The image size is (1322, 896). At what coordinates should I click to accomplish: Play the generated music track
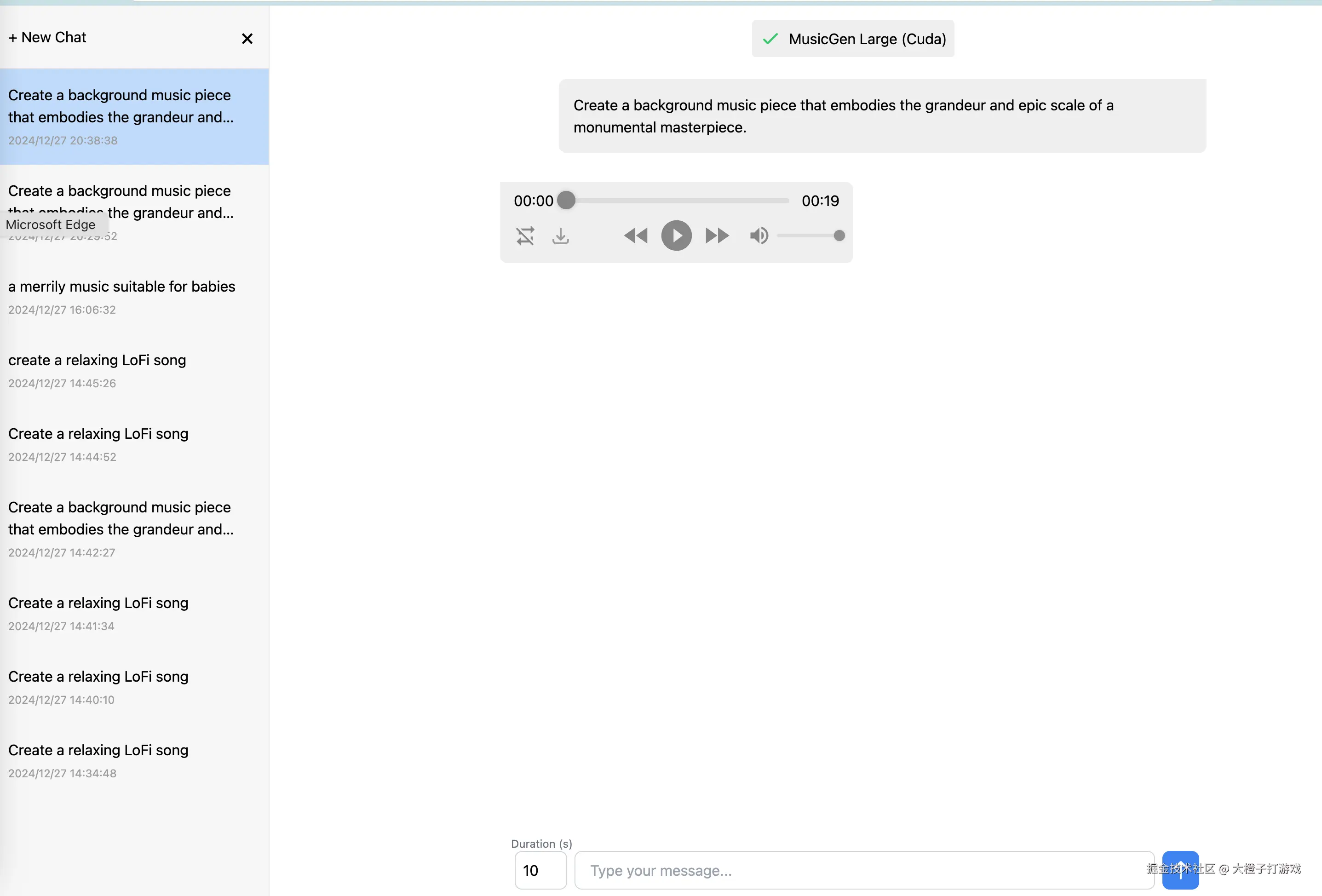coord(676,235)
